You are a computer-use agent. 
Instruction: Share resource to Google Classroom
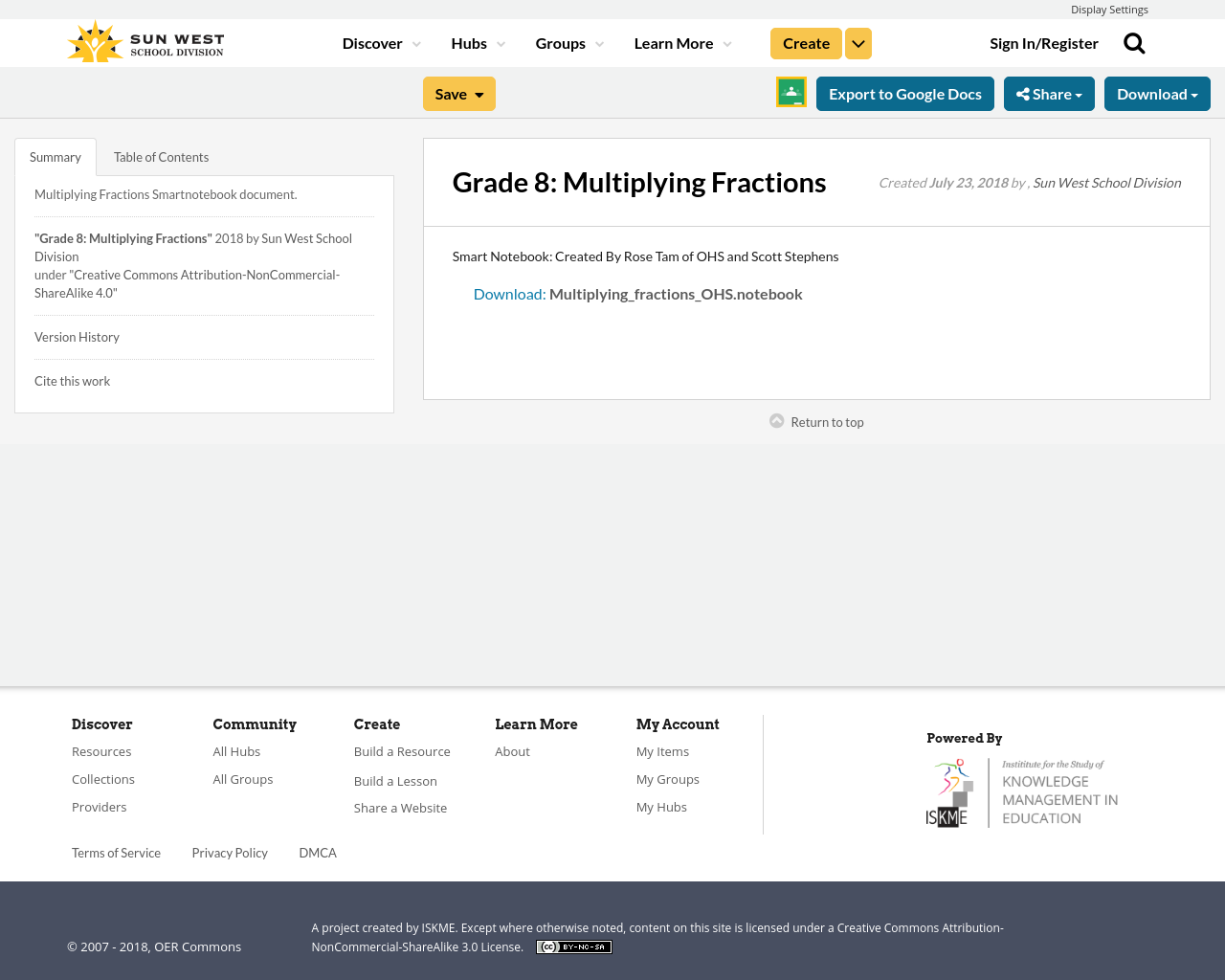coord(790,92)
